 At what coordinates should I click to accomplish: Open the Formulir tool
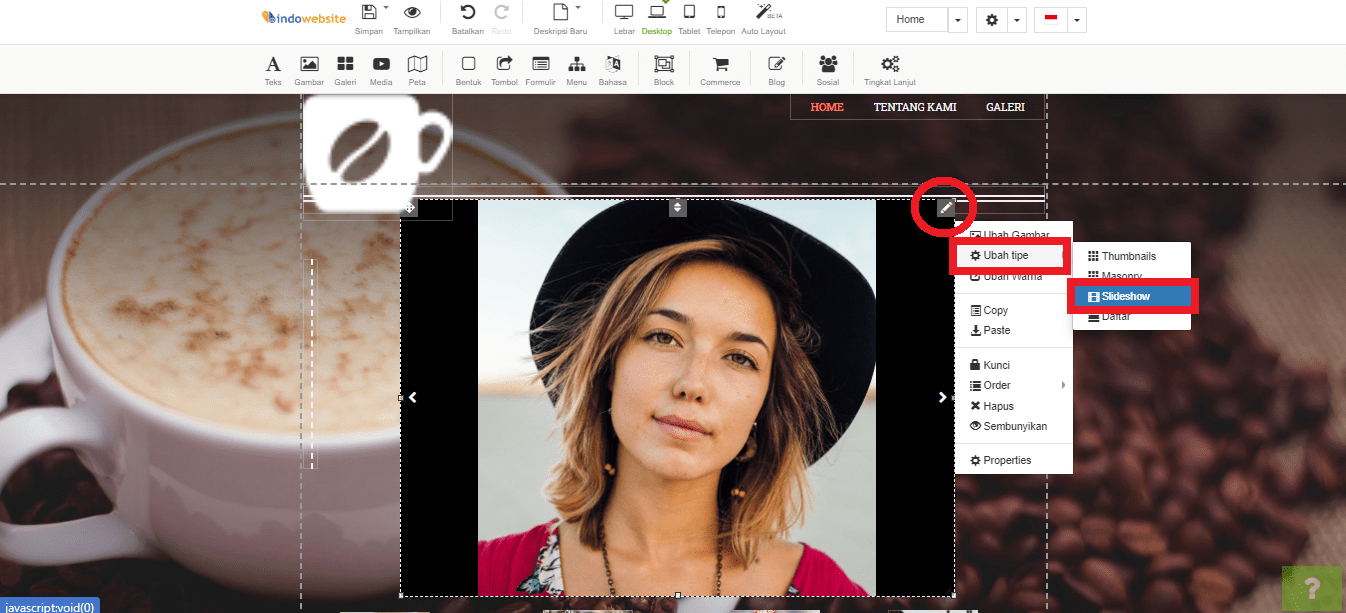tap(540, 68)
